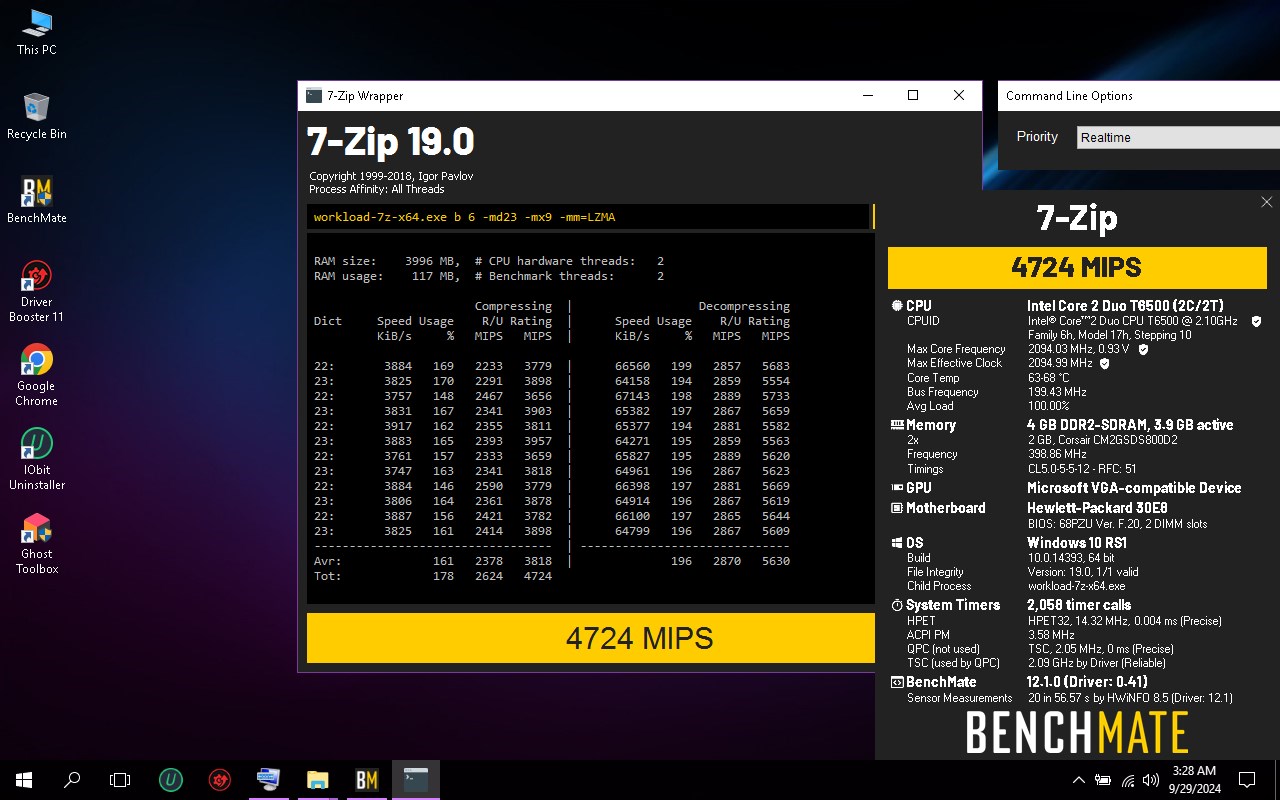Screen dimensions: 1280x800
Task: Launch Google Chrome desktop shortcut
Action: [x=36, y=375]
